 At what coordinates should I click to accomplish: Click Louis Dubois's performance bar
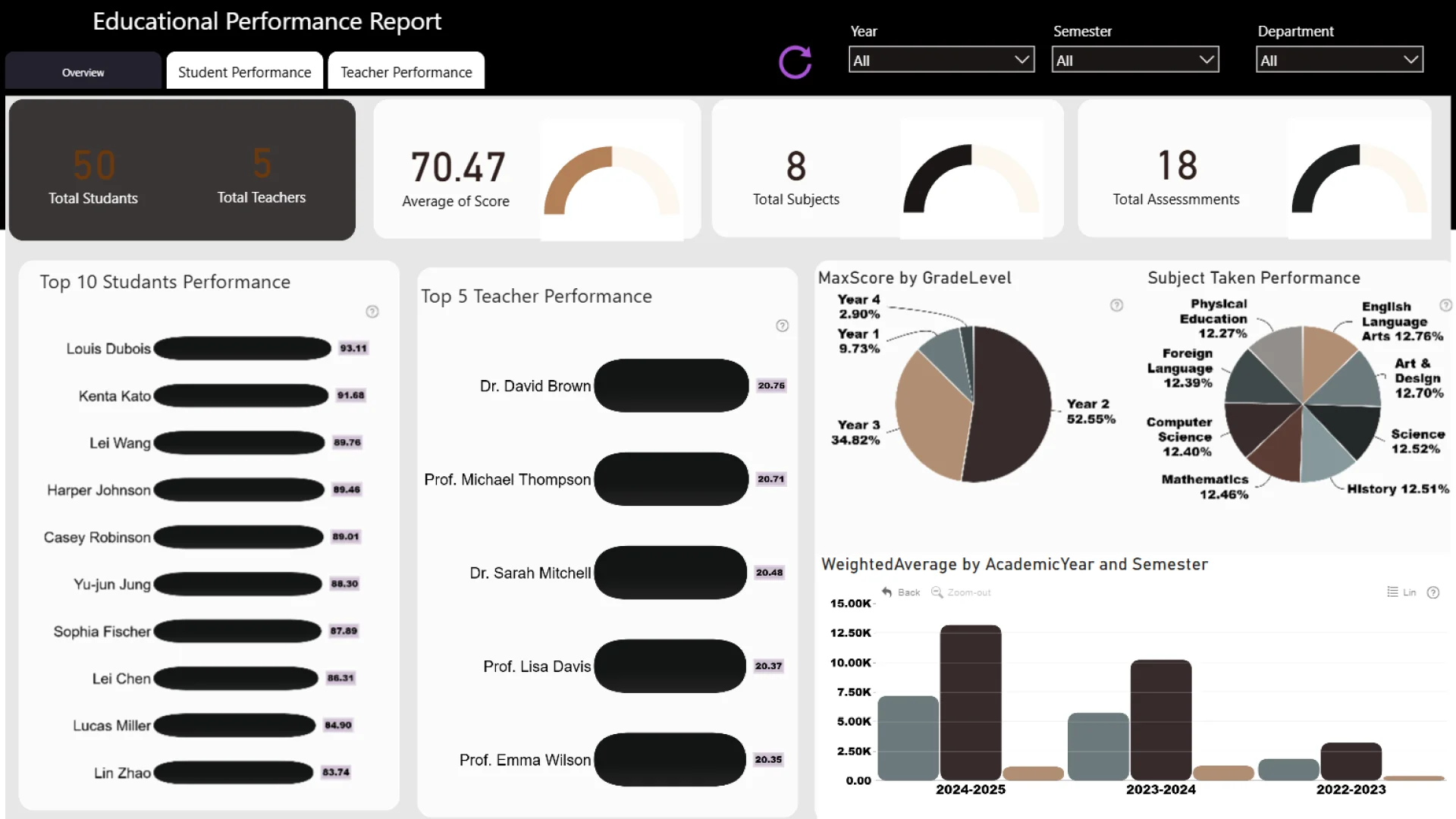(x=242, y=349)
